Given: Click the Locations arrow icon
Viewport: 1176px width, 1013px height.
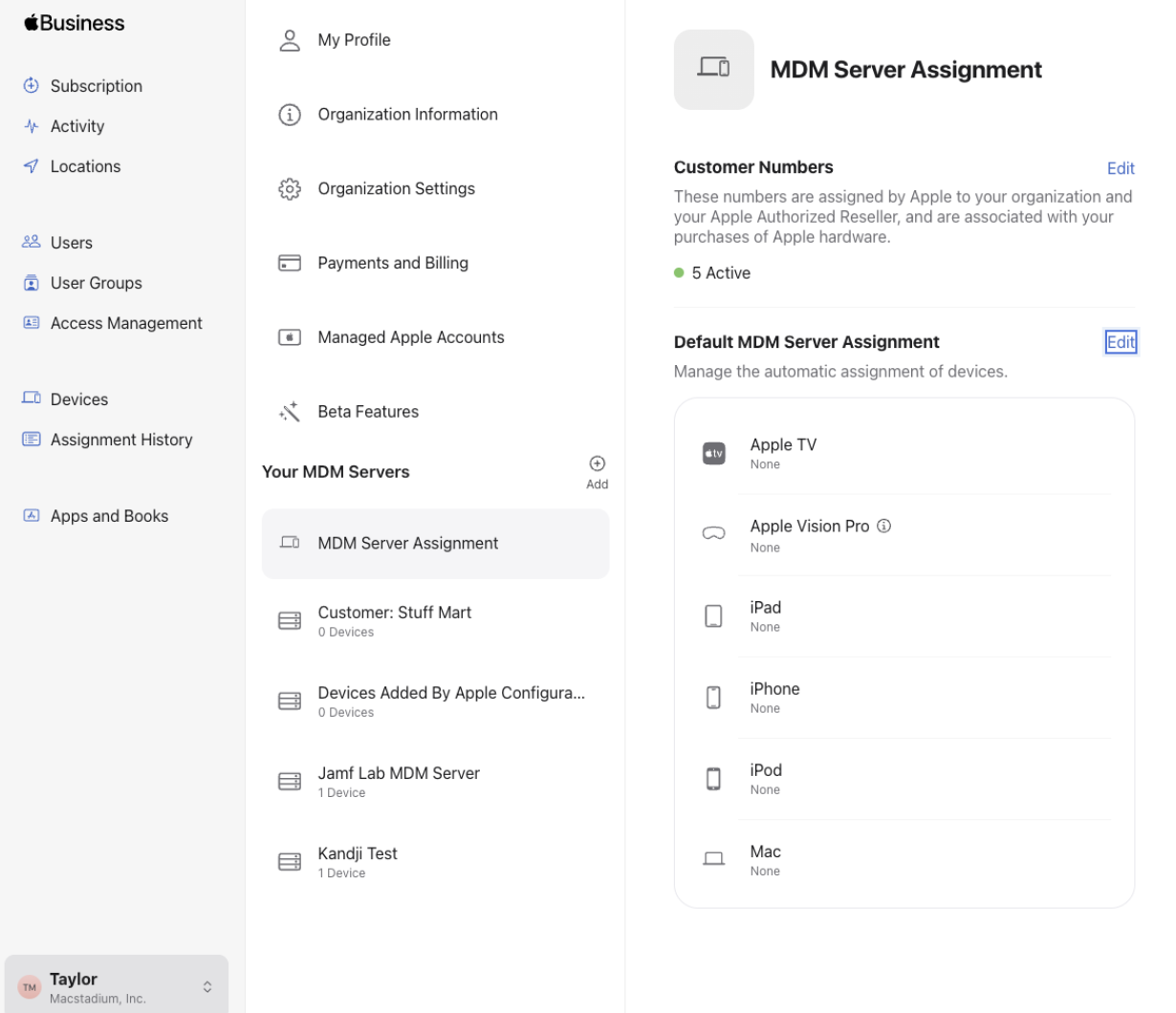Looking at the screenshot, I should click(x=32, y=166).
